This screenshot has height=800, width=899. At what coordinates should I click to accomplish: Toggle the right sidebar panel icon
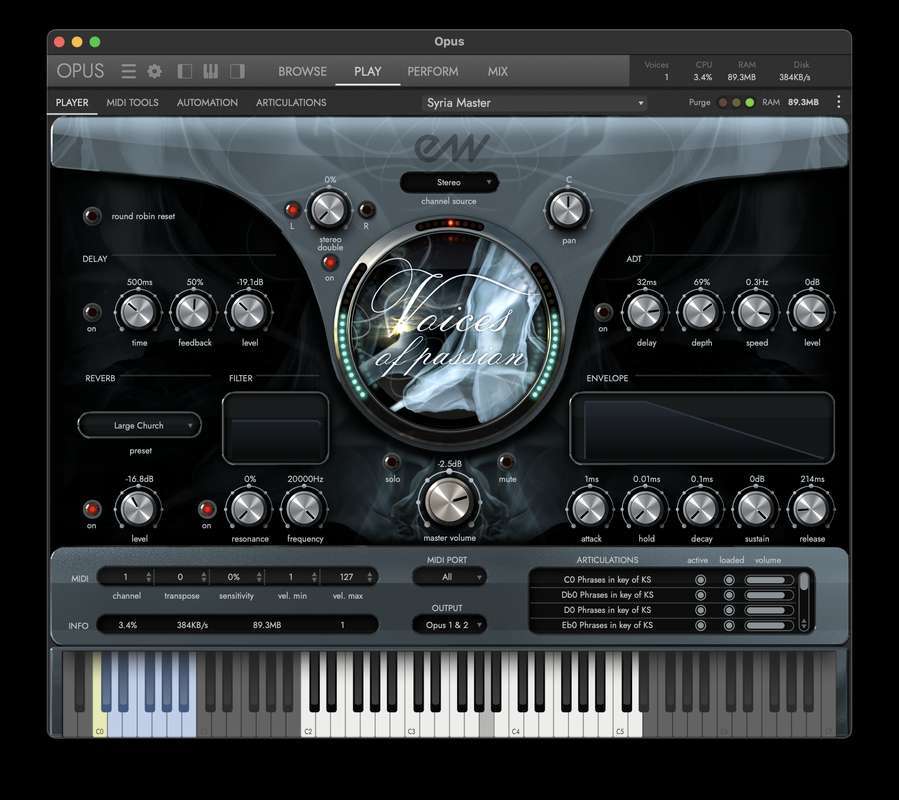[237, 71]
